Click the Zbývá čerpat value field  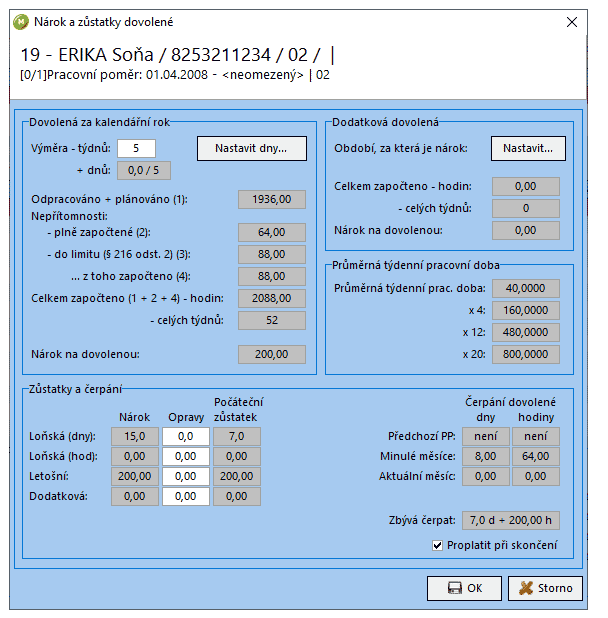click(x=517, y=521)
